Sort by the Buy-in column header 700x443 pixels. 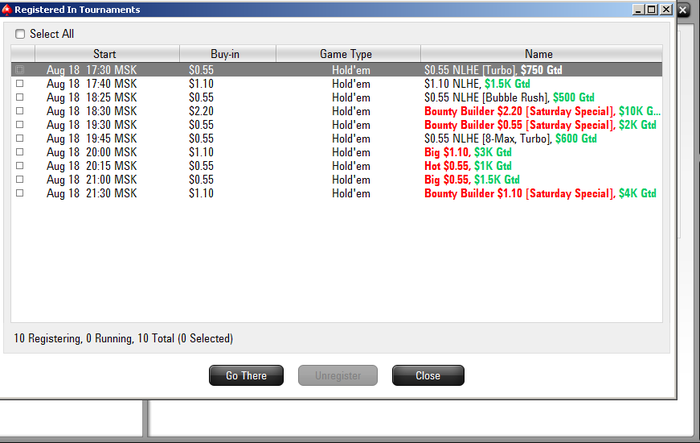(228, 54)
